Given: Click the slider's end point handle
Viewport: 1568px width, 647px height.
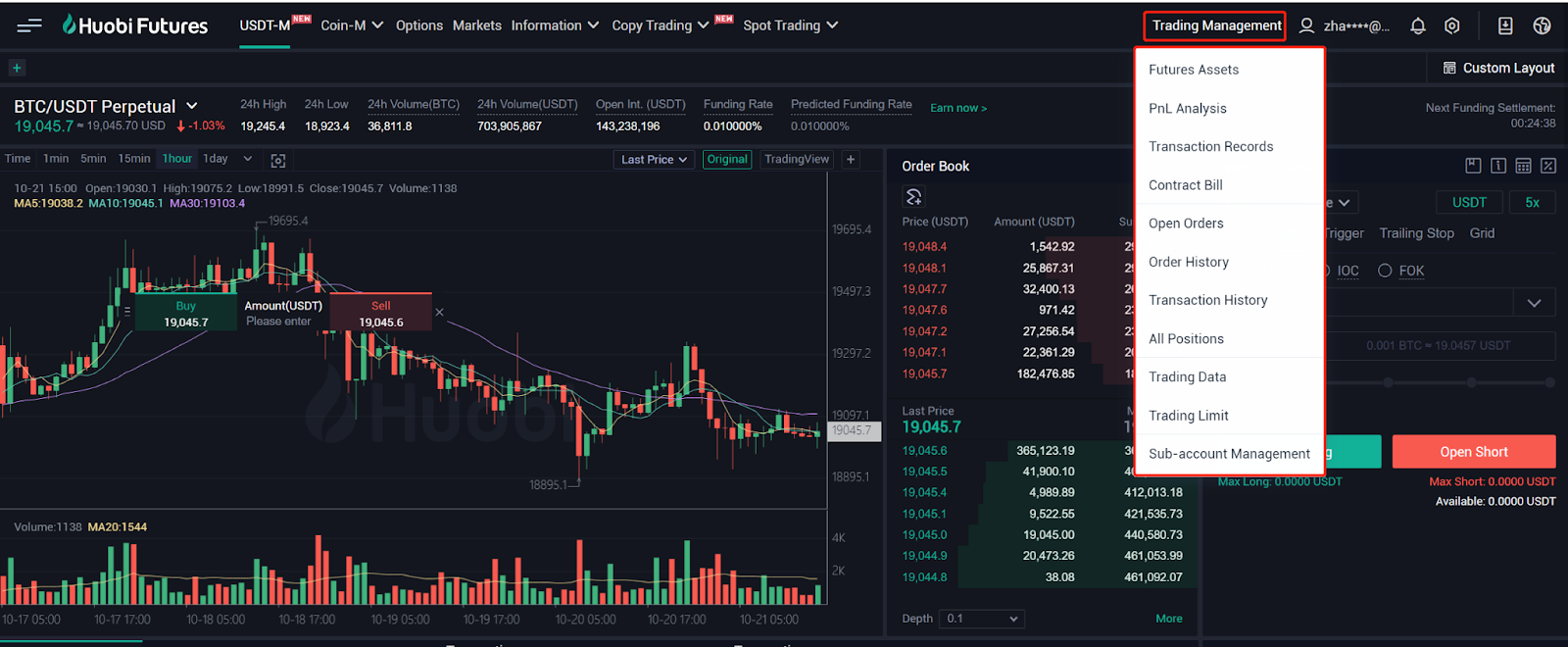Looking at the screenshot, I should click(1550, 383).
